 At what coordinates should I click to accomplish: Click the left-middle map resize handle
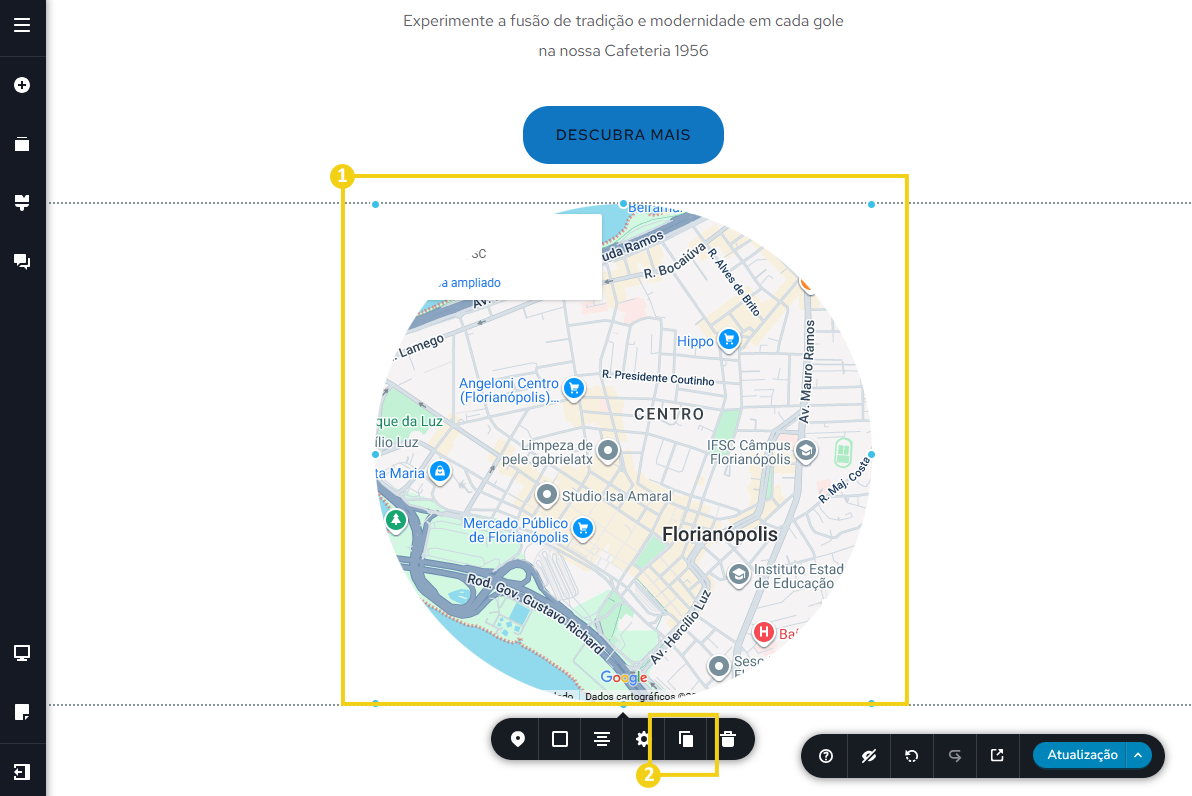point(376,455)
